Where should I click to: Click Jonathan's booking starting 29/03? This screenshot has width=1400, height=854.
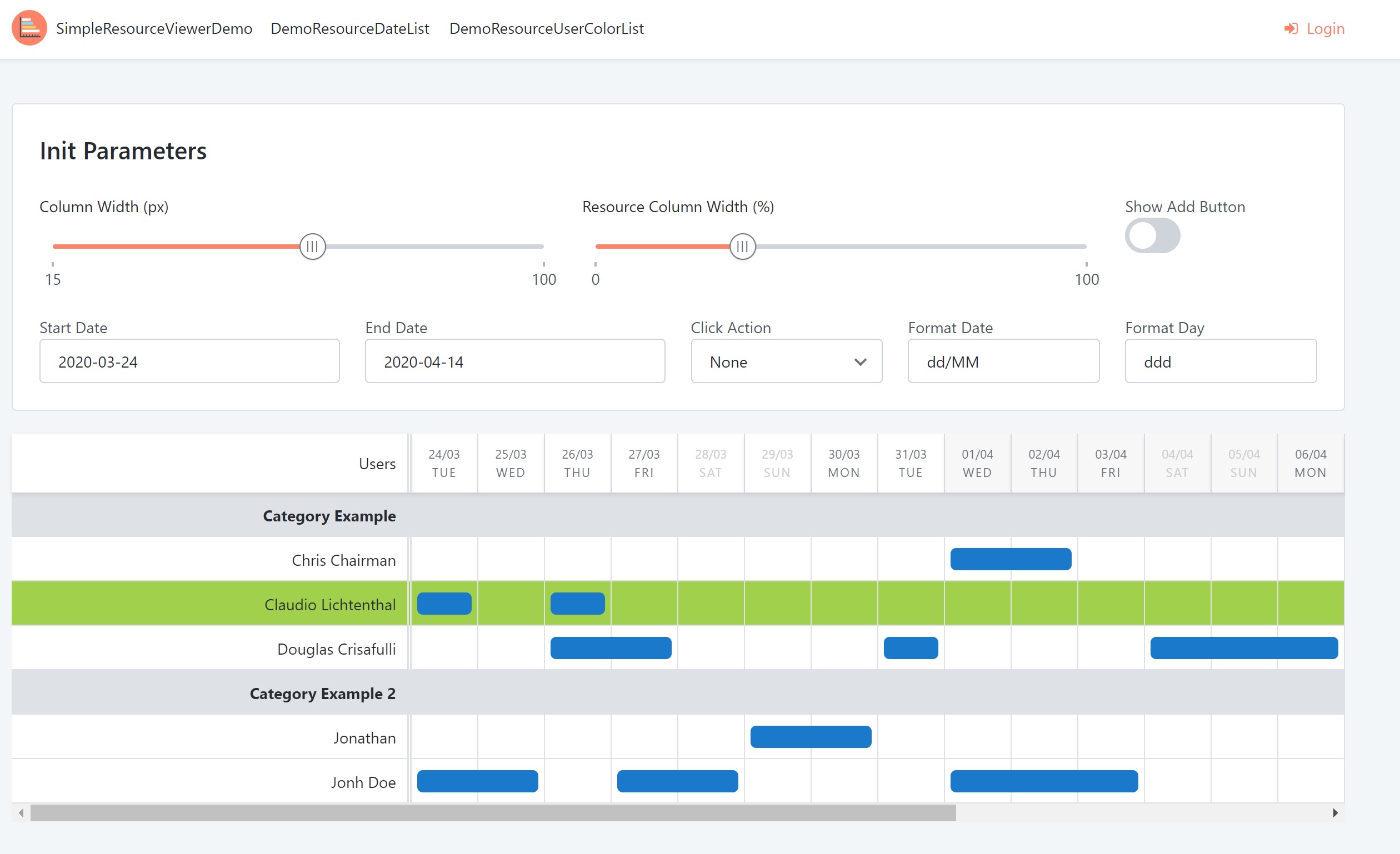click(x=811, y=737)
